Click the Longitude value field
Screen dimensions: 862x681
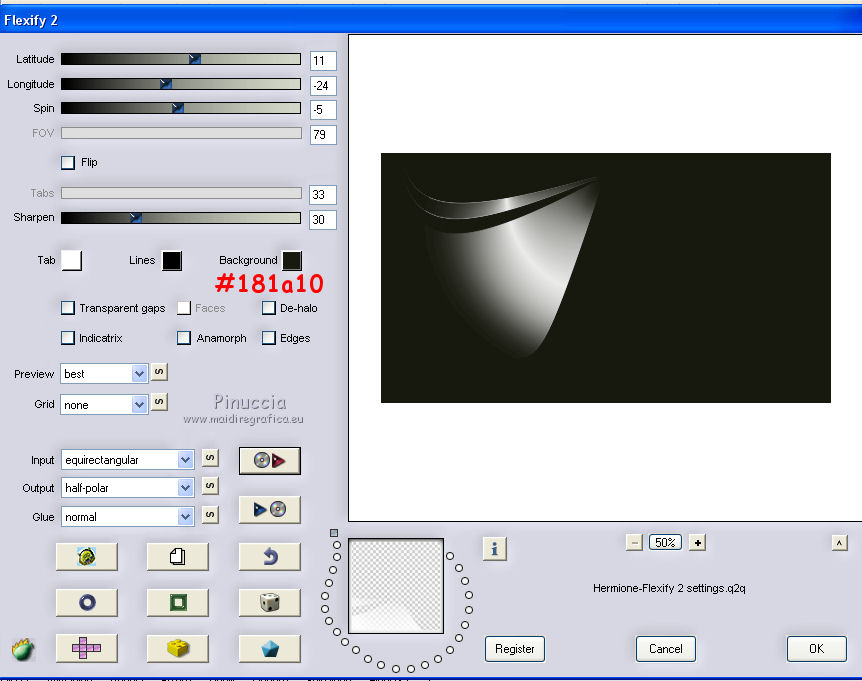(x=323, y=85)
